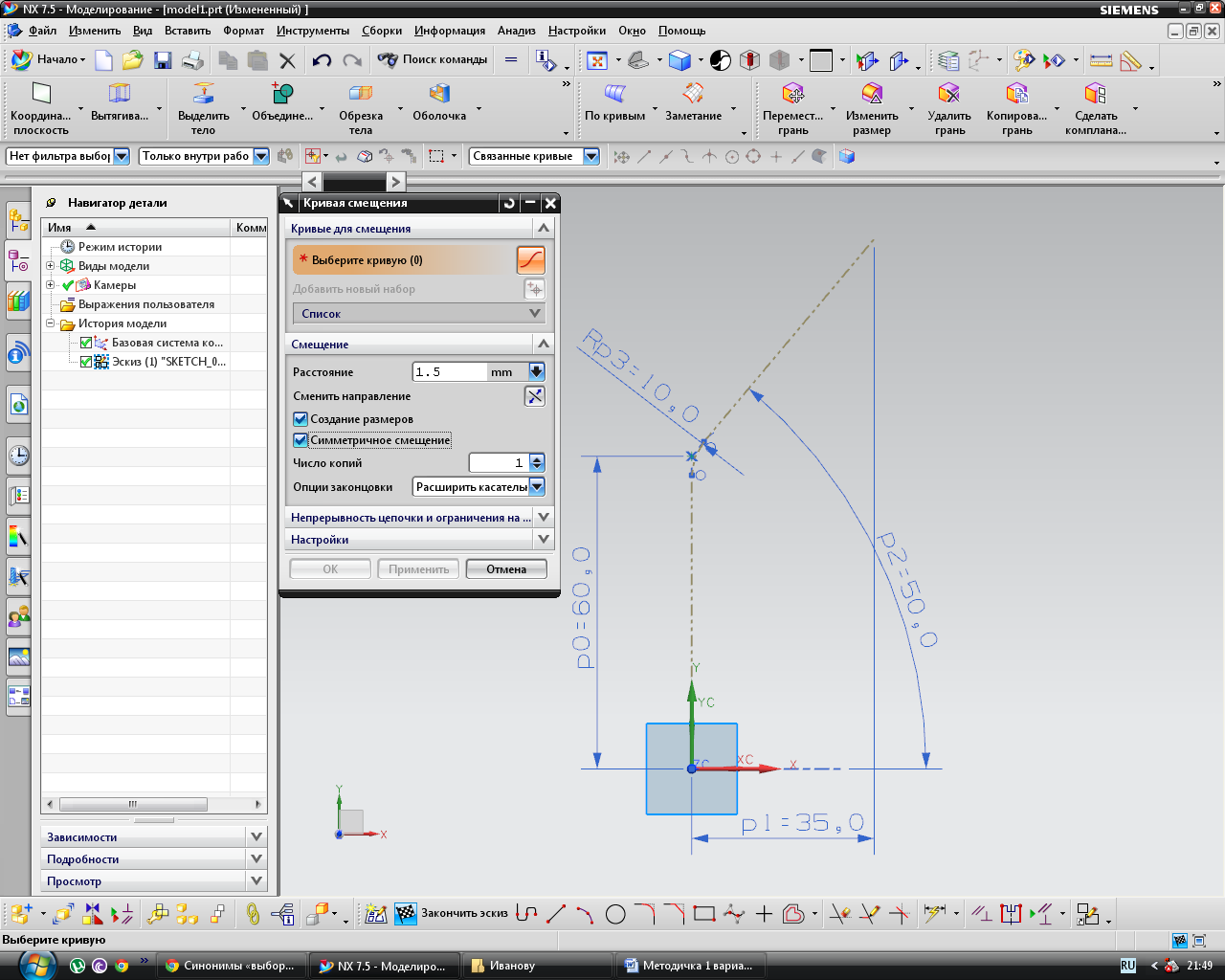The height and width of the screenshot is (980, 1225).
Task: Open the Опции законцовки dropdown
Action: 537,487
